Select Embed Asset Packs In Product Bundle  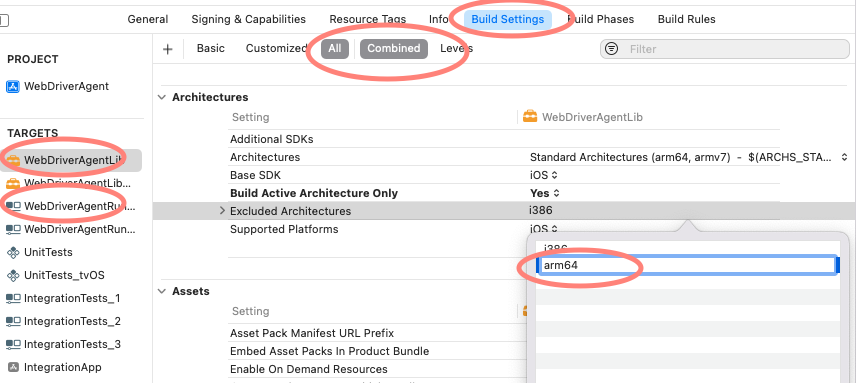click(x=329, y=351)
